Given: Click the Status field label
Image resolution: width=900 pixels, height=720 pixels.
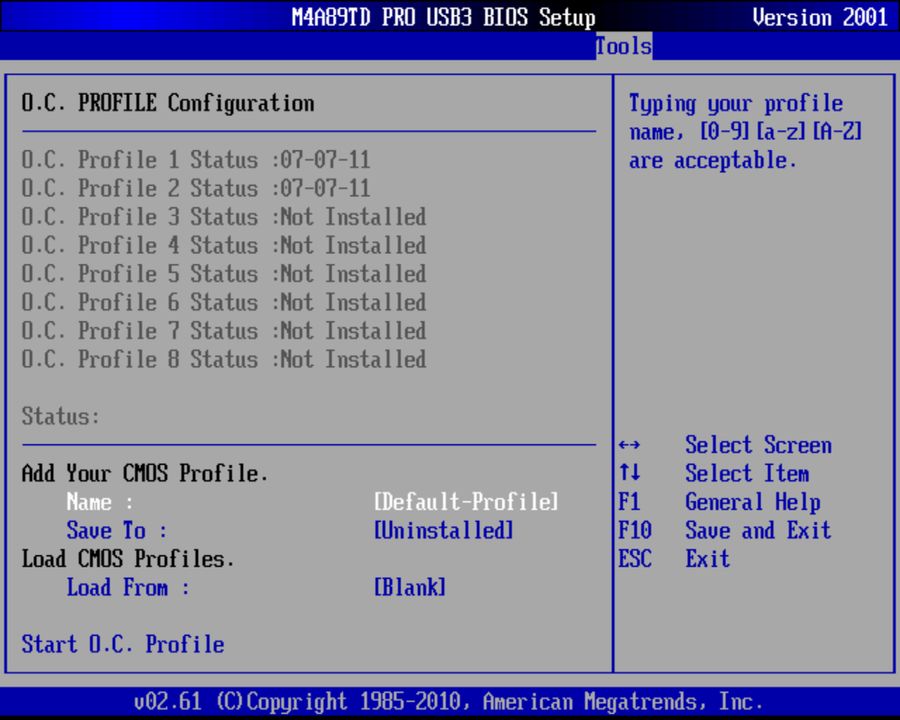Looking at the screenshot, I should point(49,415).
